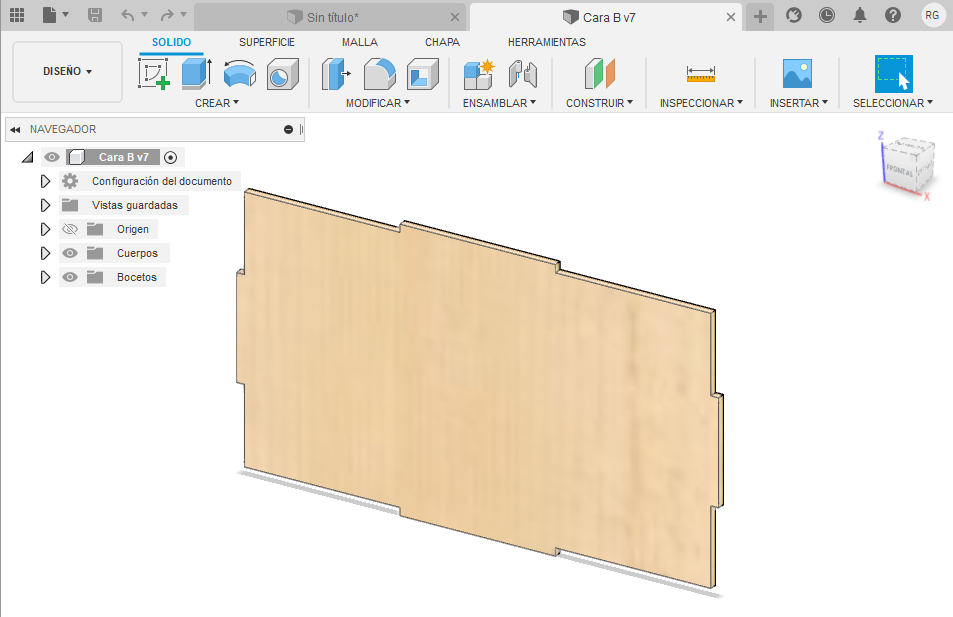Open the data panel grid icon
953x617 pixels.
(17, 15)
